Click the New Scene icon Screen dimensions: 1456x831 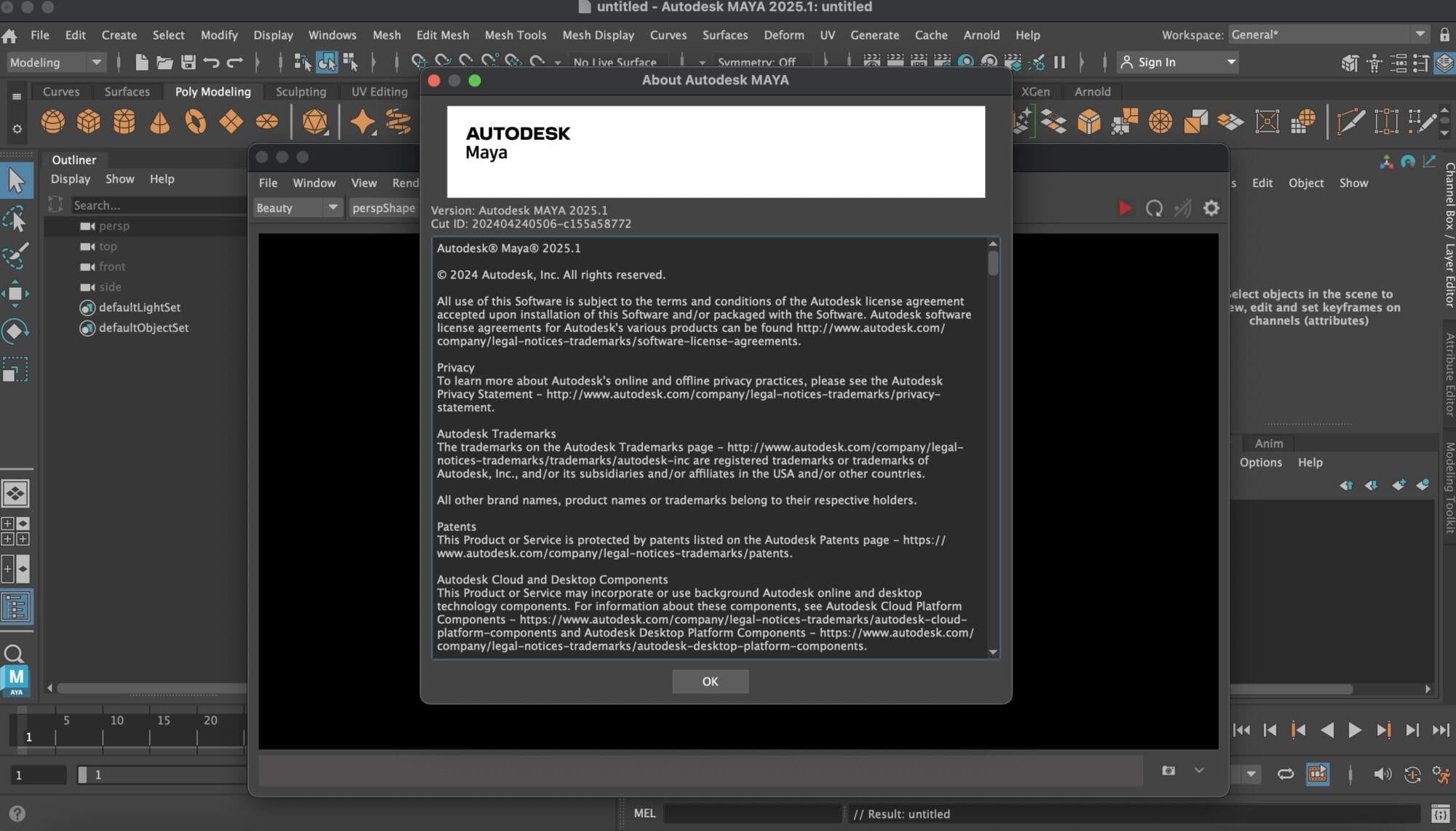tap(142, 63)
